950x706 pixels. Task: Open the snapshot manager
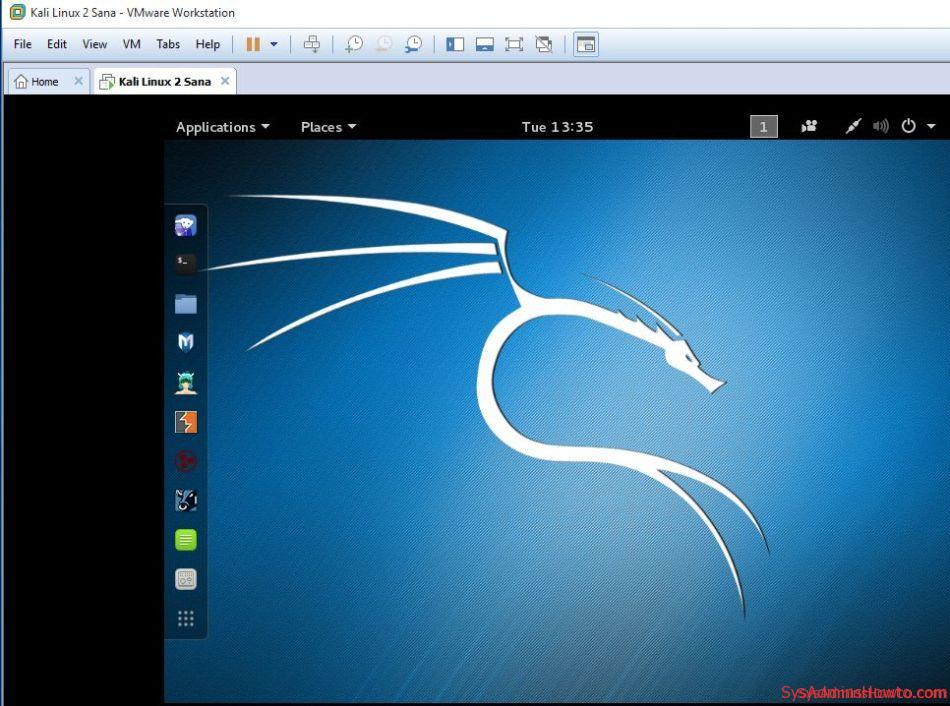click(414, 44)
